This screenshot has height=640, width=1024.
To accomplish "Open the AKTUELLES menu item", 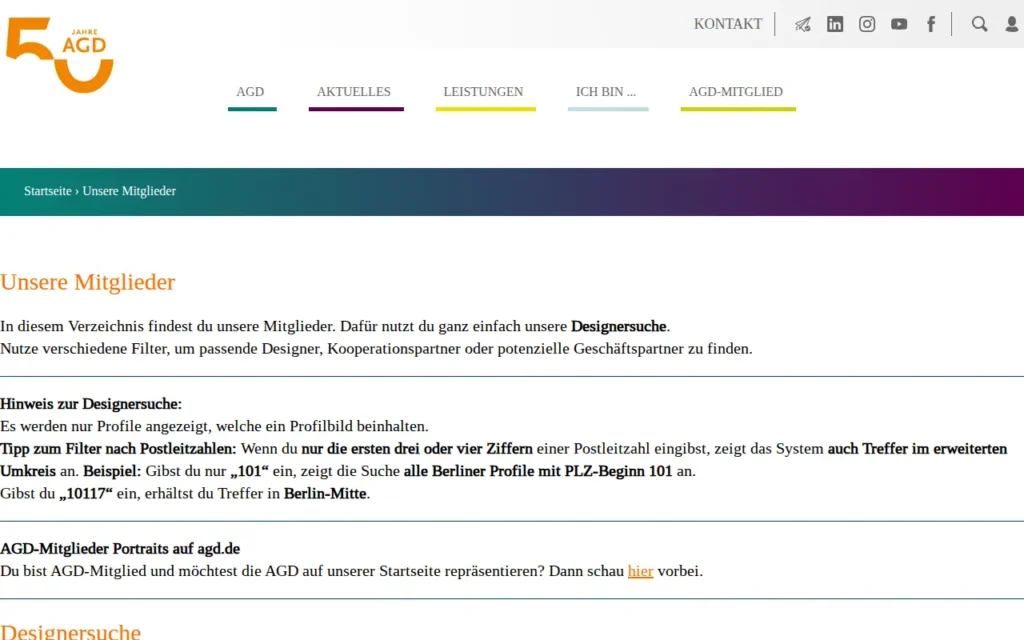I will pos(354,92).
